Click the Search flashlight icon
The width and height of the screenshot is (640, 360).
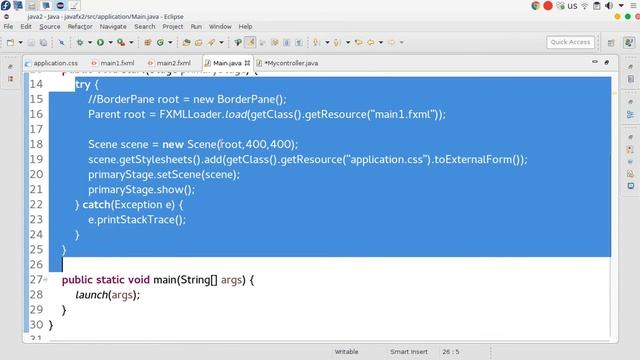pos(211,42)
